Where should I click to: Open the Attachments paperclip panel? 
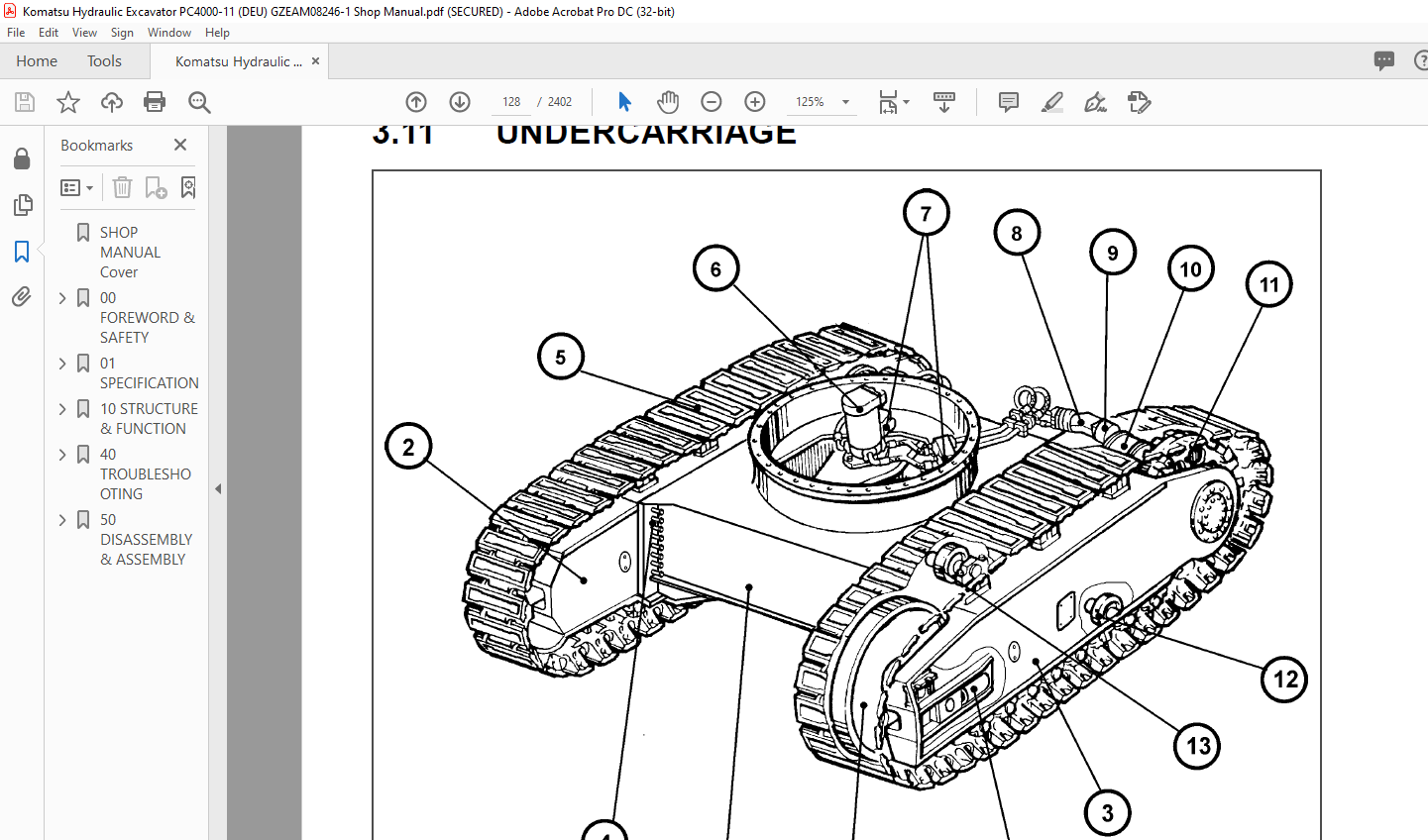tap(22, 297)
